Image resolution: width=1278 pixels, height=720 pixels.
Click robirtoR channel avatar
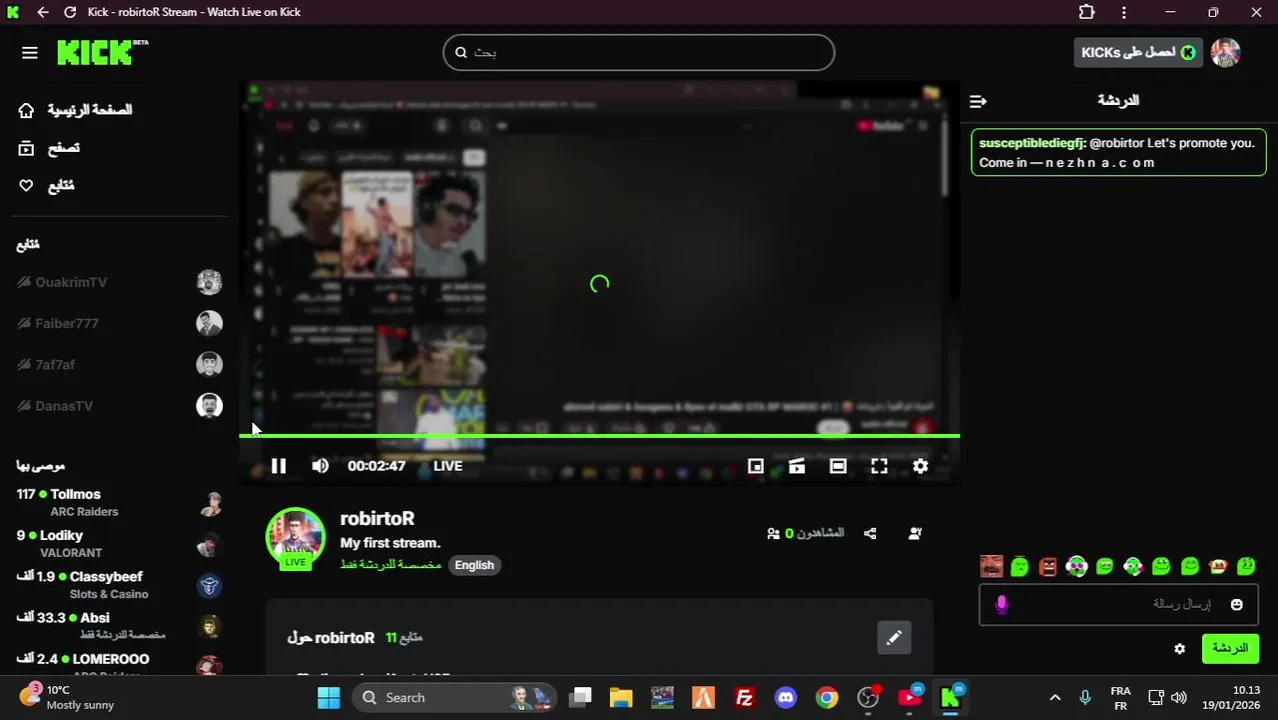click(x=295, y=537)
